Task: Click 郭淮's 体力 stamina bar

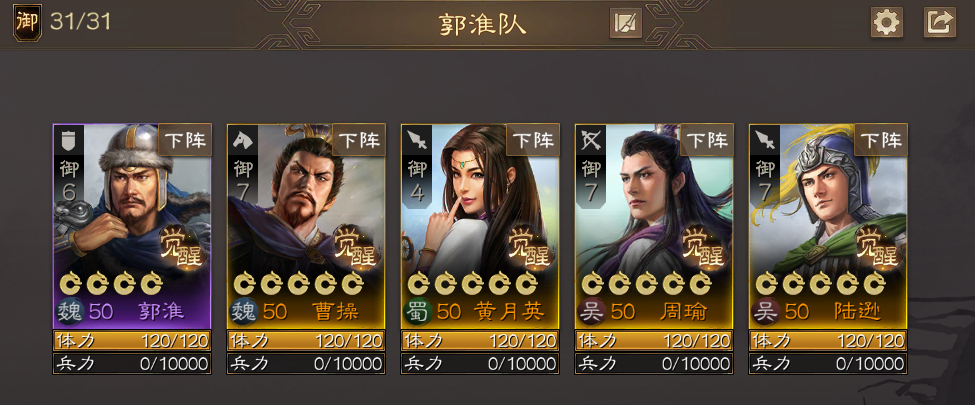Action: (132, 340)
